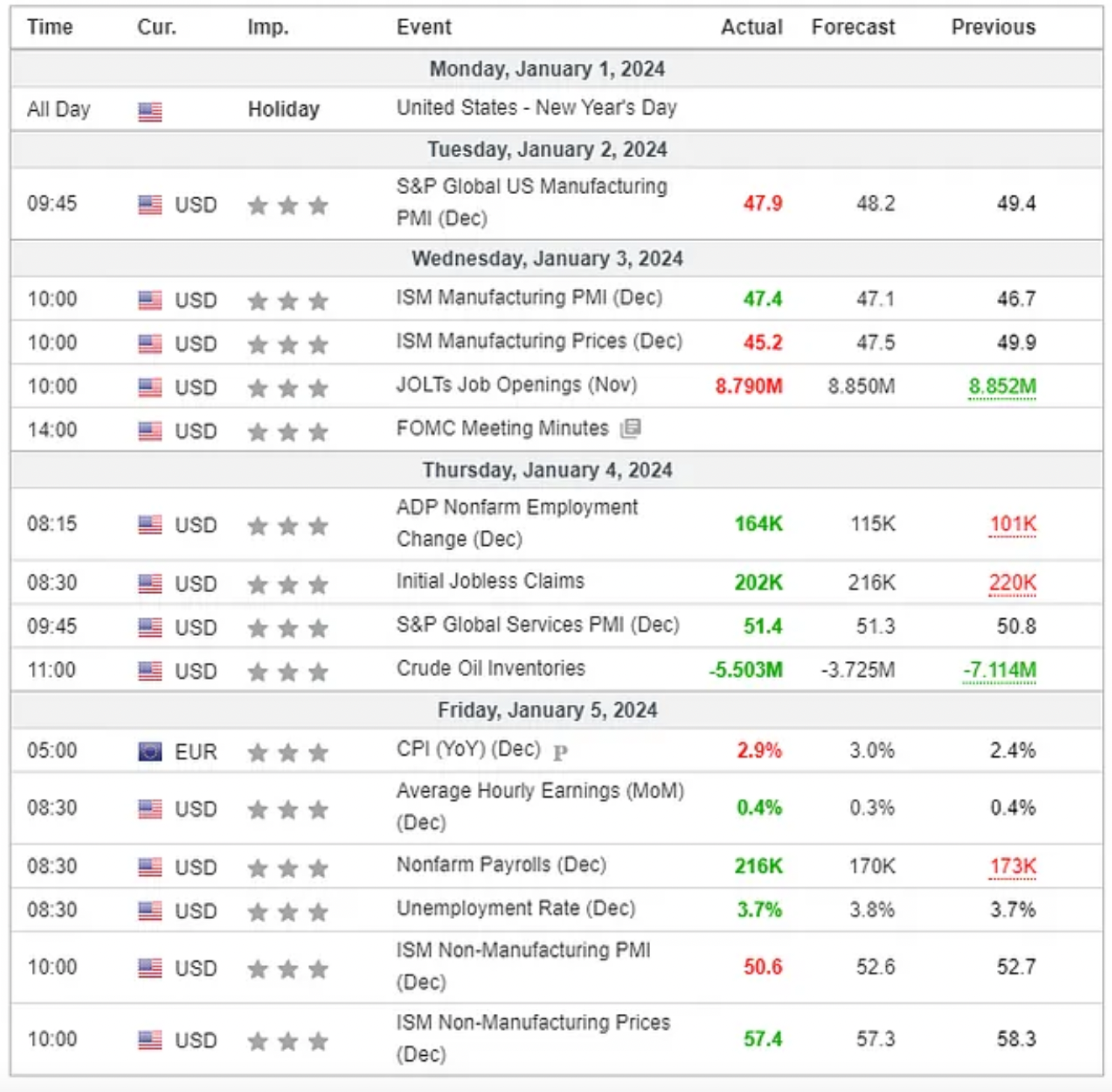
Task: Click the actual value 8.790M
Action: [x=749, y=386]
